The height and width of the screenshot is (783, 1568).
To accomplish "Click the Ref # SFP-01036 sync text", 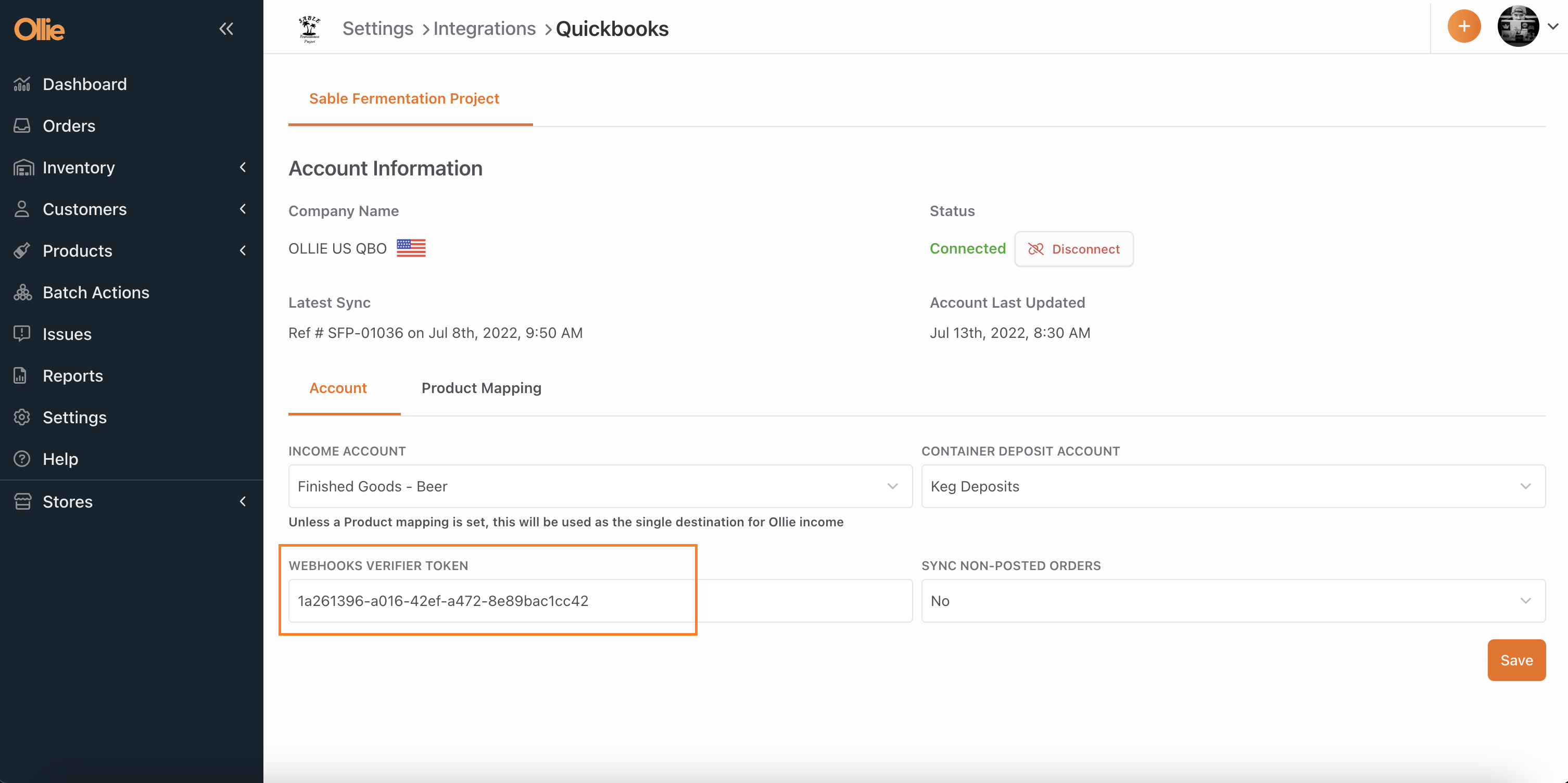I will coord(435,333).
